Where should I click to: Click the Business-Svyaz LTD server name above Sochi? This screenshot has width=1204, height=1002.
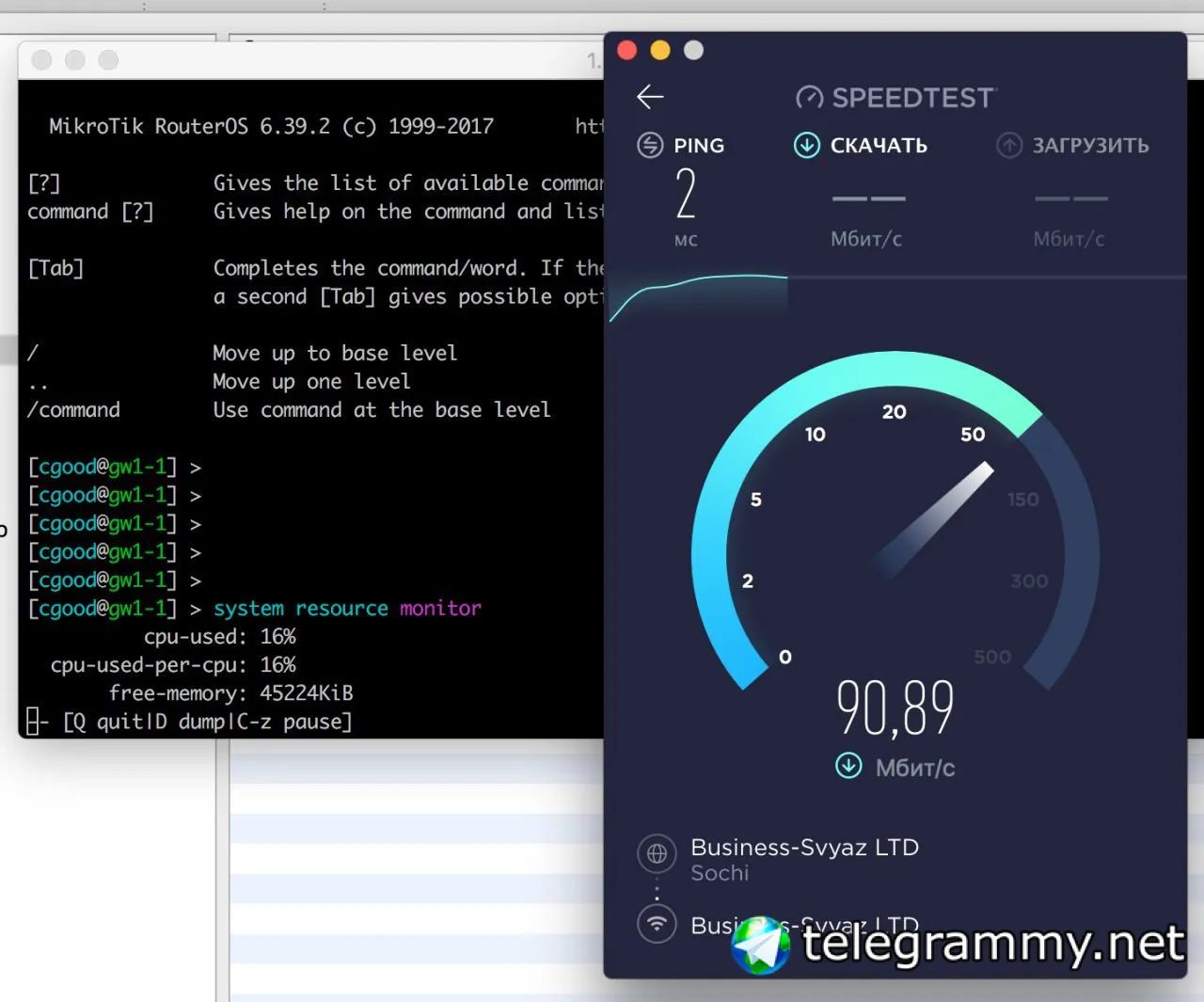(804, 848)
